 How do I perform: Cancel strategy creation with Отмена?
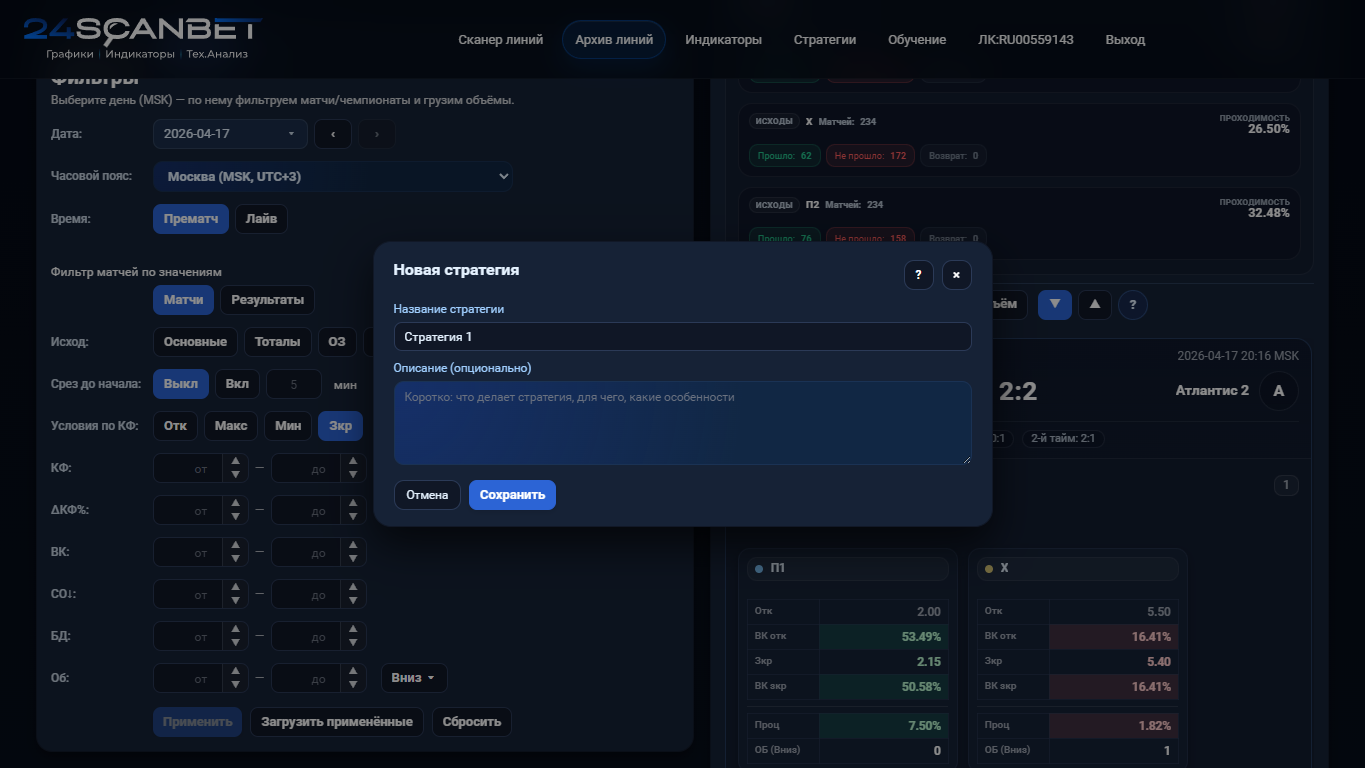(x=427, y=495)
